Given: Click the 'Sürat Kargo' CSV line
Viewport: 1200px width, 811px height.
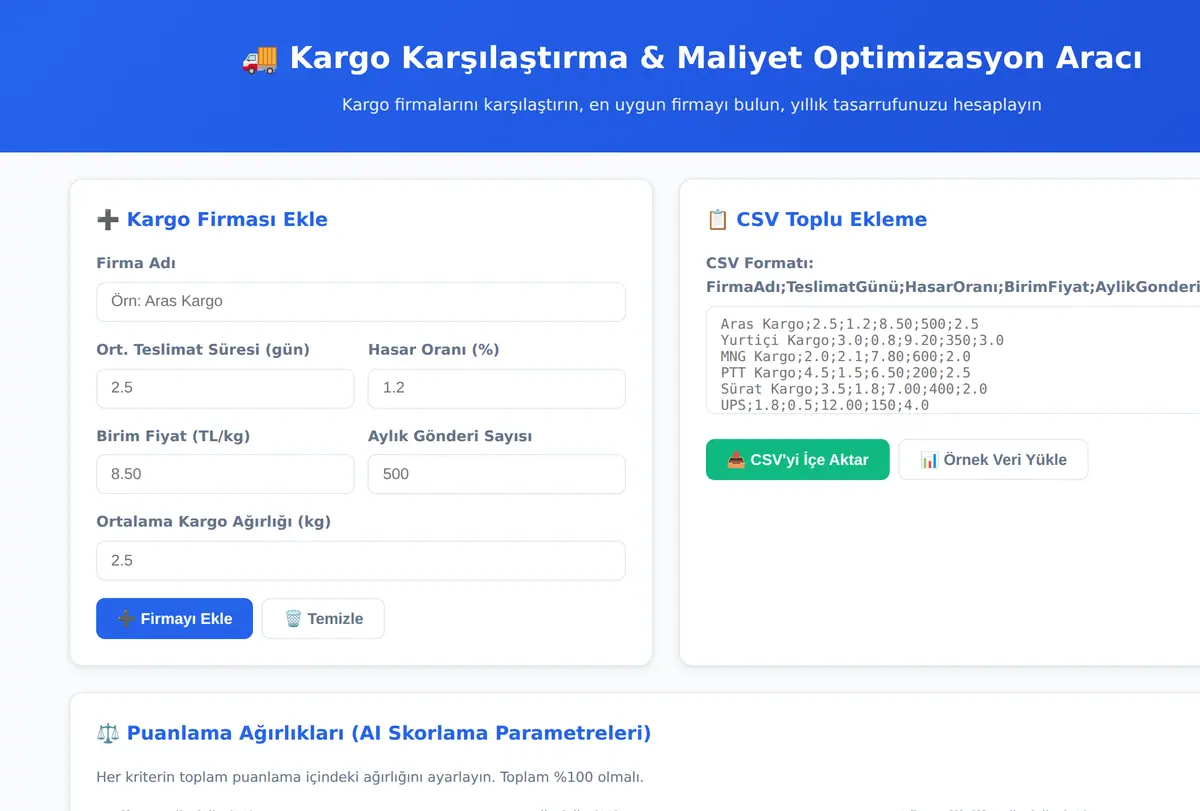Looking at the screenshot, I should [853, 389].
